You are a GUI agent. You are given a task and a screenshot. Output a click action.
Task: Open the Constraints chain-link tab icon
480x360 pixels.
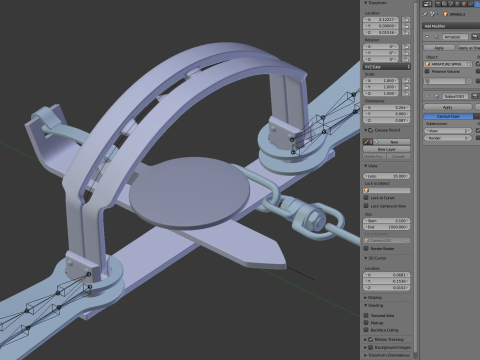click(470, 4)
